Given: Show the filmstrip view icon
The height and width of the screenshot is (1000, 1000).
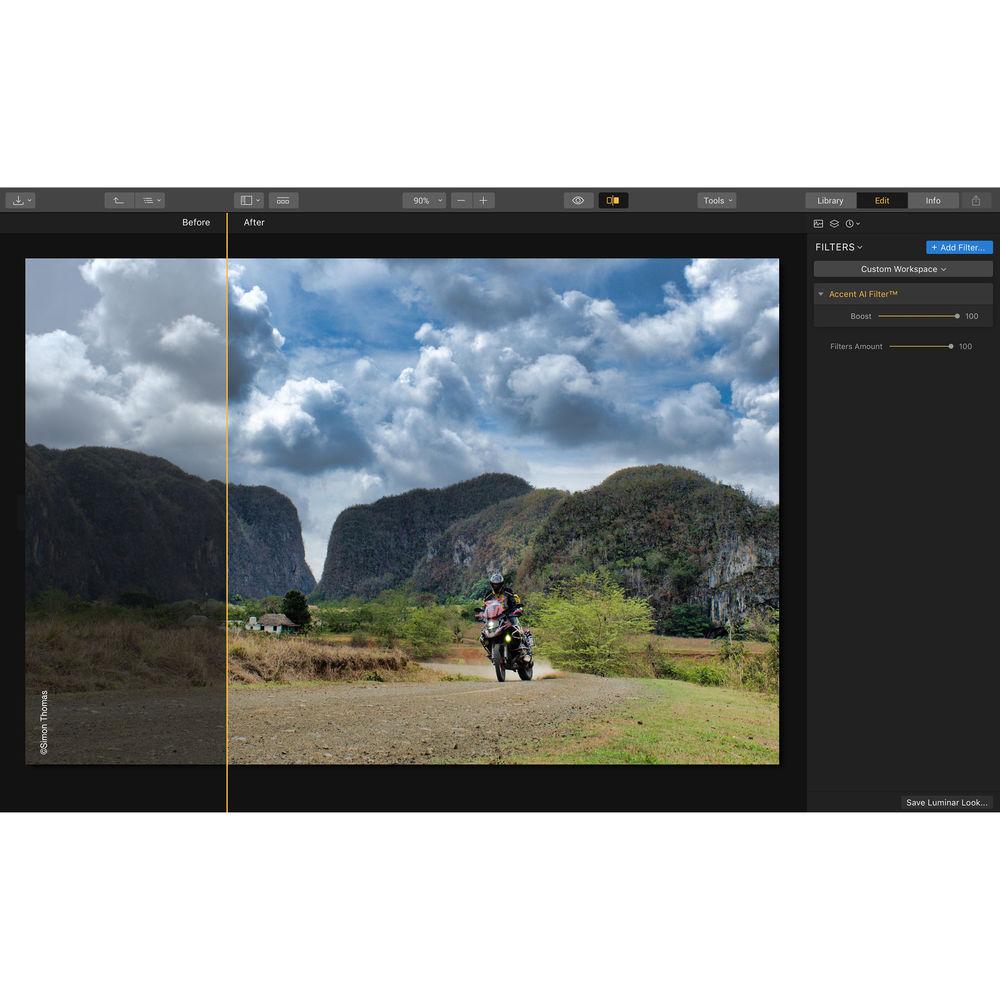Looking at the screenshot, I should (x=283, y=200).
